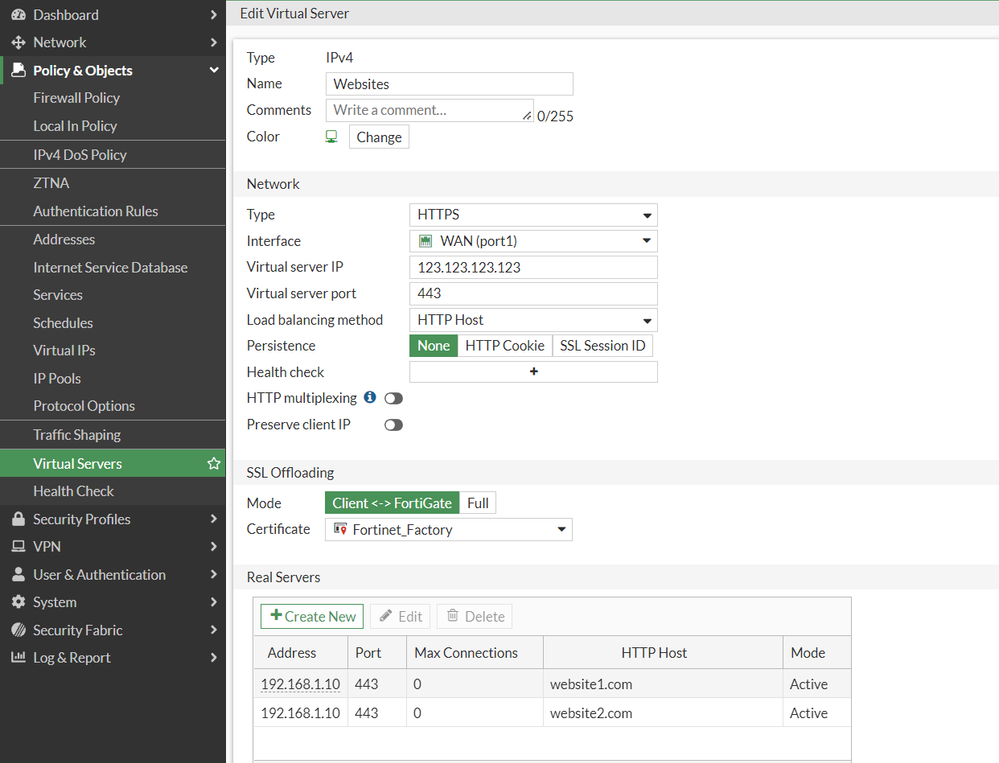Click the Security Fabric icon in sidebar
Image resolution: width=999 pixels, height=763 pixels.
tap(18, 630)
